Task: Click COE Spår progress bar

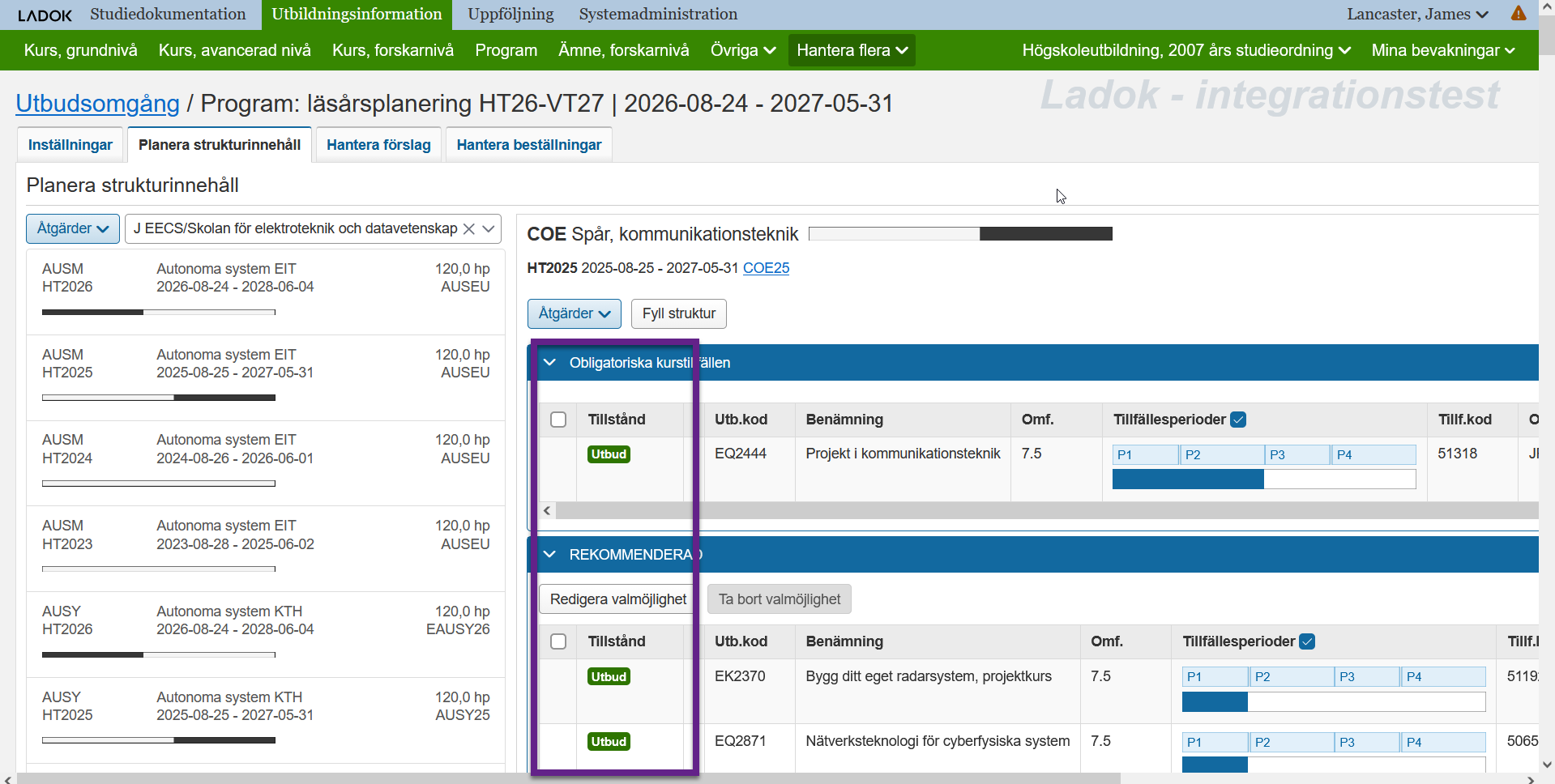Action: (960, 234)
